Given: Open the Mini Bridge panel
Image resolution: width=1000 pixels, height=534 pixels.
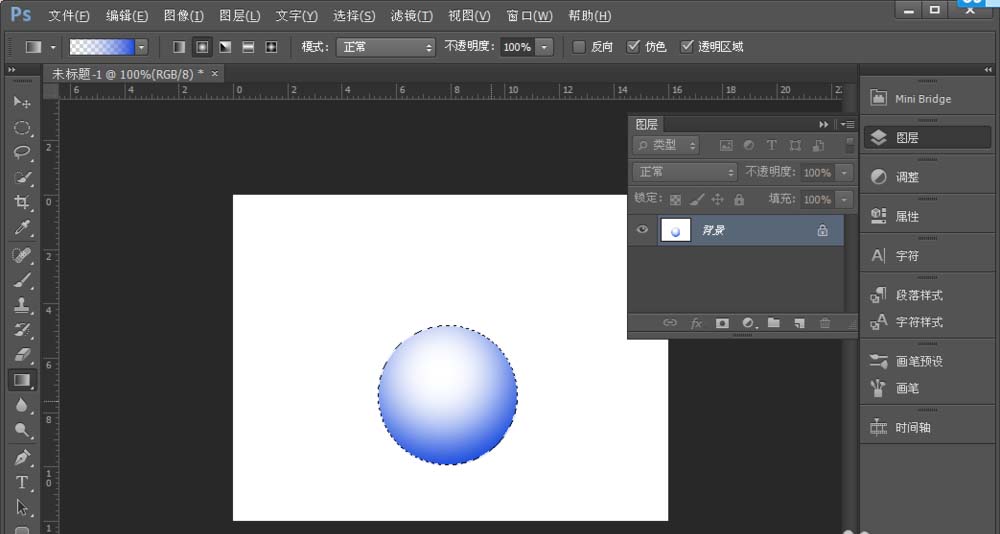Looking at the screenshot, I should click(922, 99).
